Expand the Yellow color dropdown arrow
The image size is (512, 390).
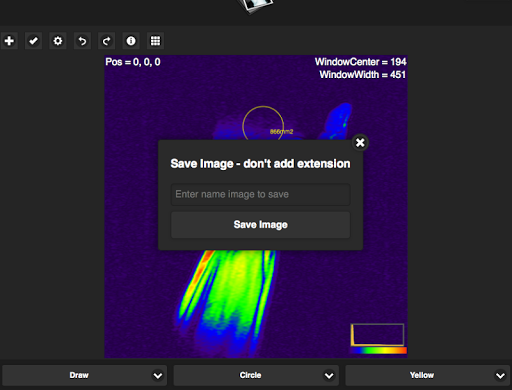pyautogui.click(x=500, y=376)
